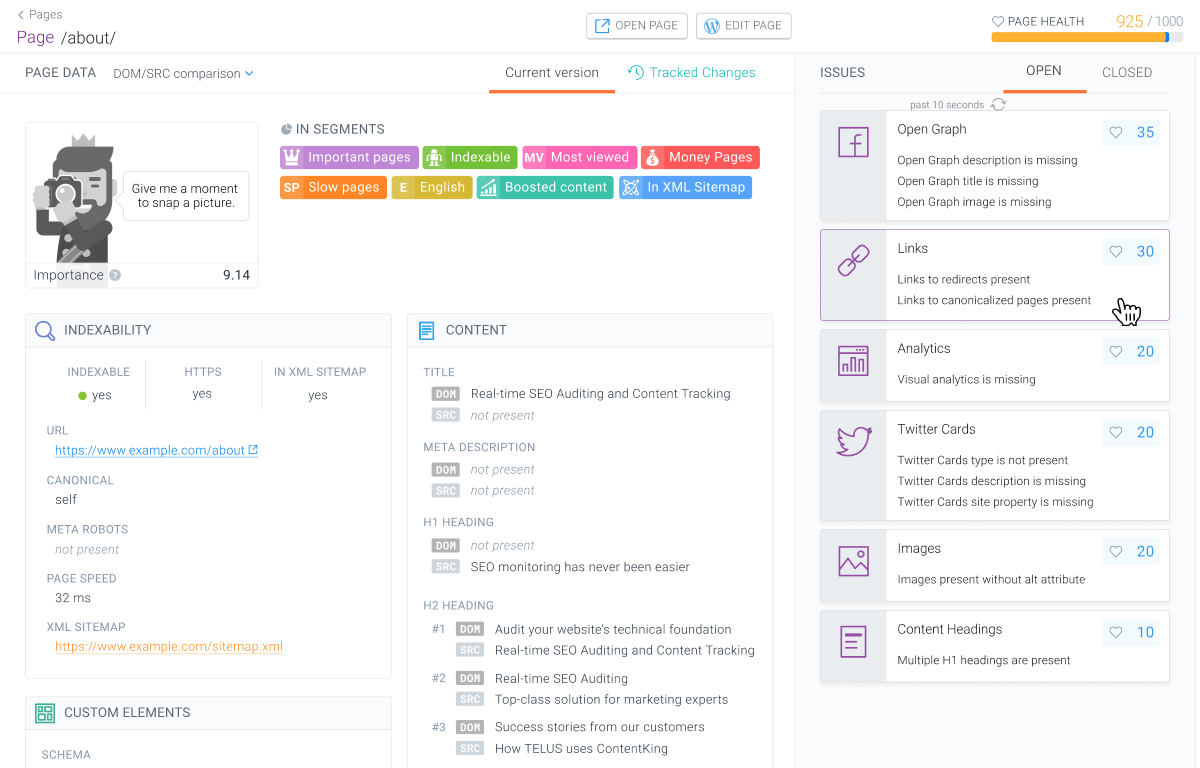This screenshot has width=1200, height=768.
Task: Click the EDIT PAGE button
Action: coord(744,26)
